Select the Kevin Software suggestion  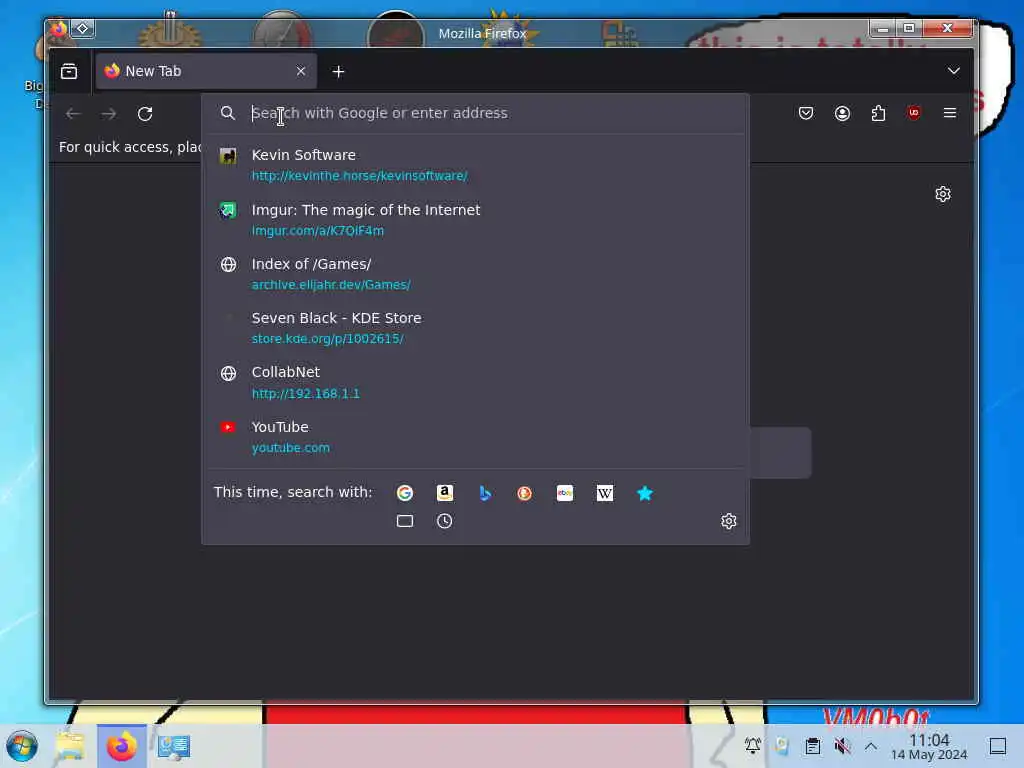pos(475,165)
